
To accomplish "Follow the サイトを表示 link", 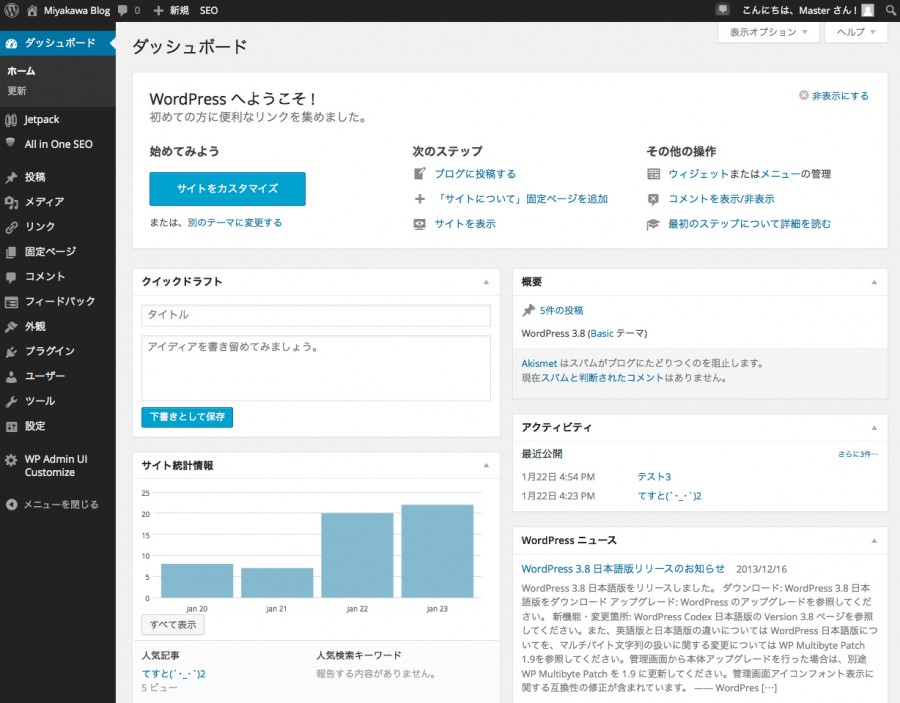I will (x=465, y=224).
